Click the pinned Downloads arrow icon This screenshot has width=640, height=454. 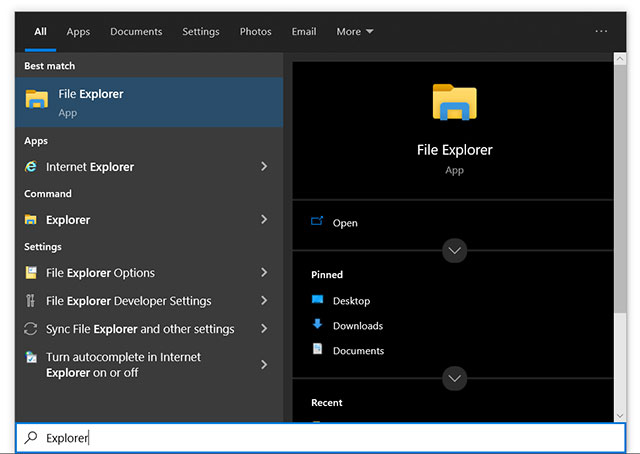317,325
